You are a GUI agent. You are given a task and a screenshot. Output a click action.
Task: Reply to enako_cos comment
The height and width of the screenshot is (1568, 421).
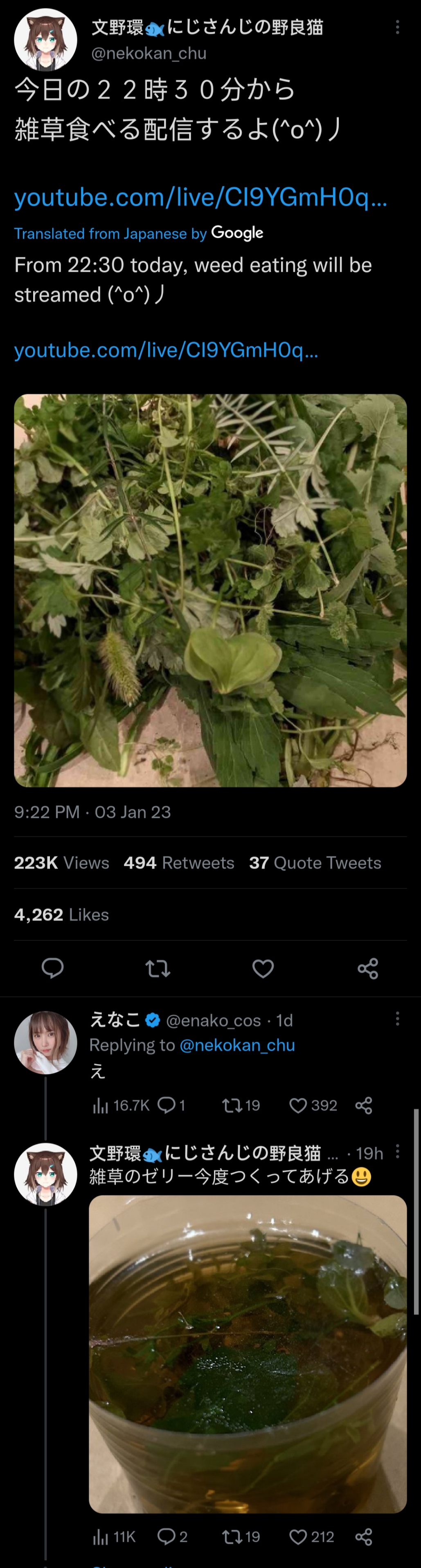pyautogui.click(x=166, y=1105)
